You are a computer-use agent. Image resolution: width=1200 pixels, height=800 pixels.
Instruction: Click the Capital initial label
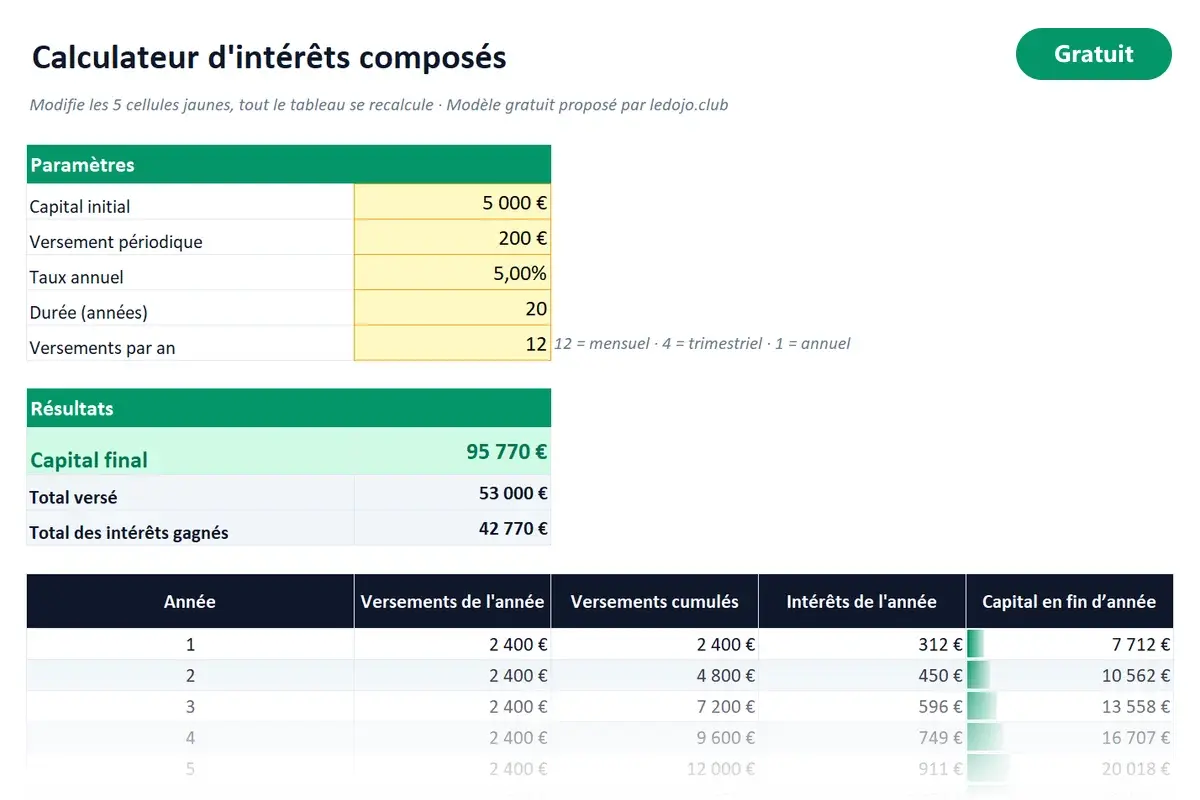80,207
